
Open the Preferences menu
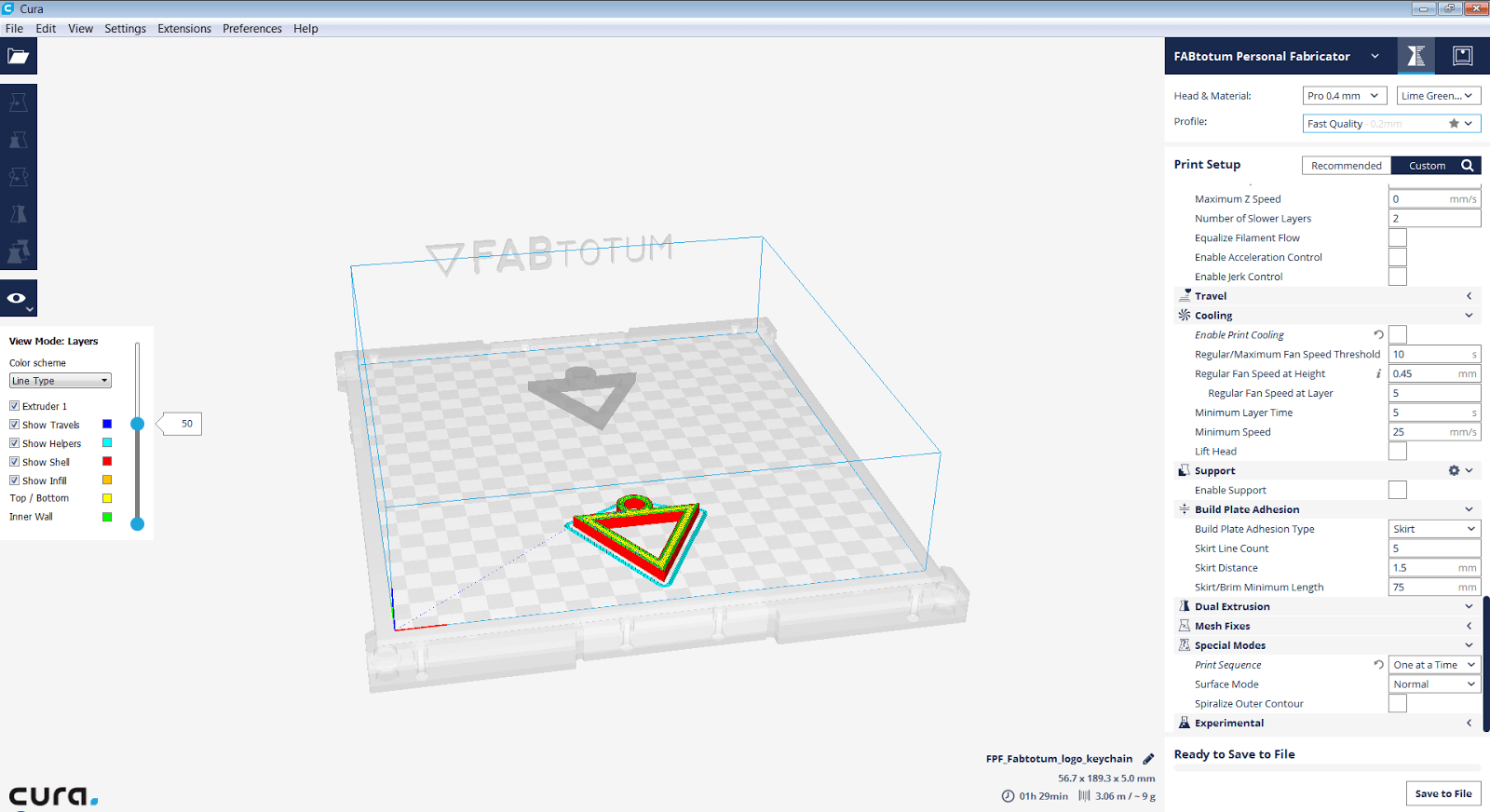coord(252,29)
